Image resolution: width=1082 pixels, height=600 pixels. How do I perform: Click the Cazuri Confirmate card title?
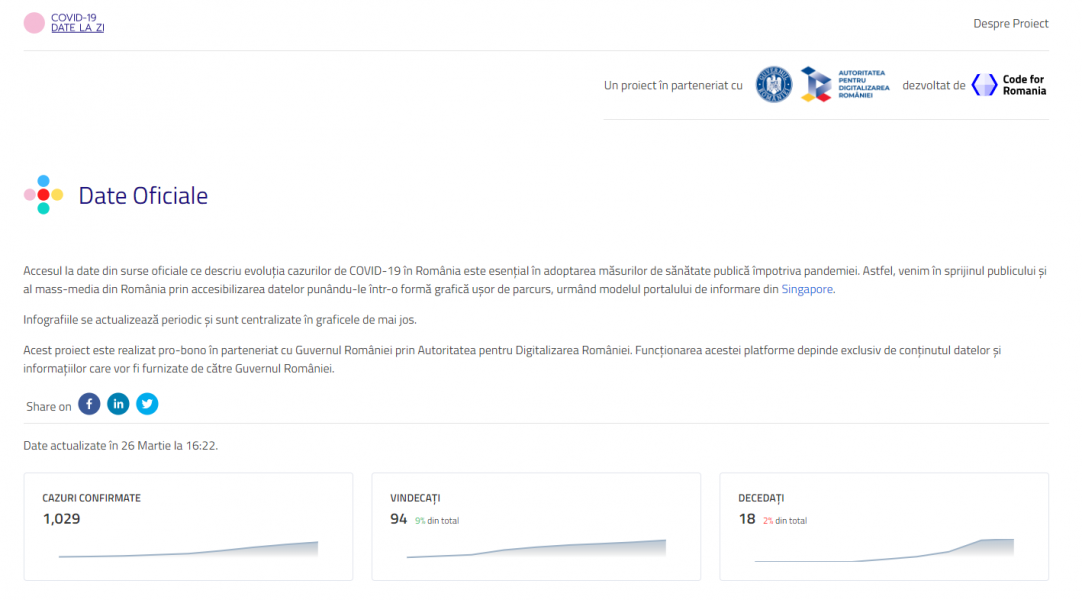(x=91, y=498)
